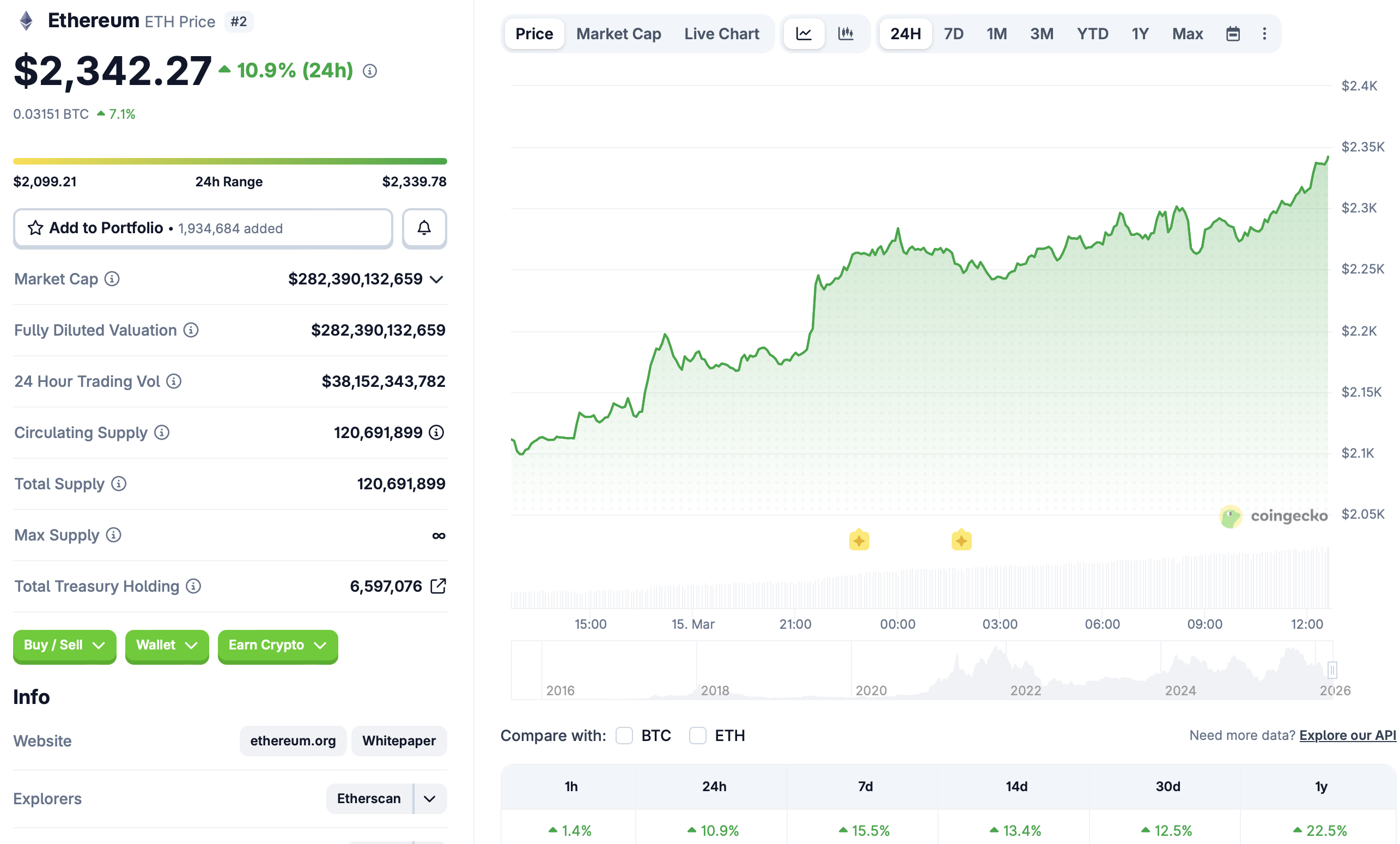The image size is (1400, 844).
Task: Select the 7D time range tab
Action: click(953, 34)
